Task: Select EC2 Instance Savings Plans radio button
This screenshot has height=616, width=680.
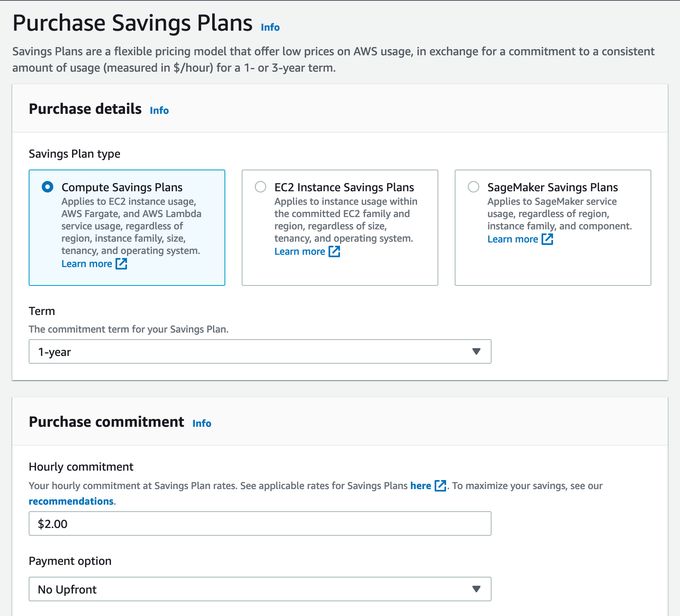Action: pyautogui.click(x=260, y=187)
